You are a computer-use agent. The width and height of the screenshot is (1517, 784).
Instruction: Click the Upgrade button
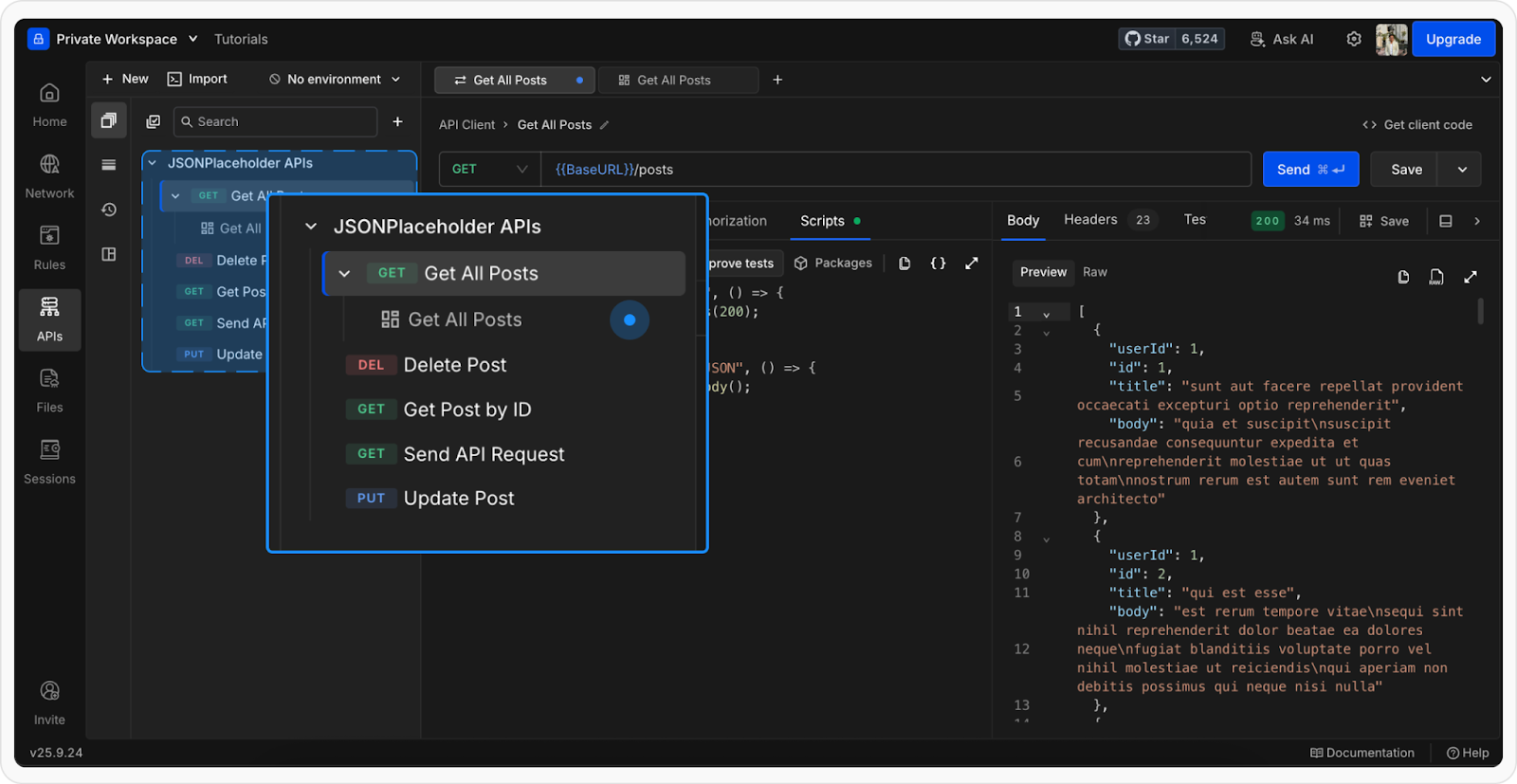tap(1453, 39)
